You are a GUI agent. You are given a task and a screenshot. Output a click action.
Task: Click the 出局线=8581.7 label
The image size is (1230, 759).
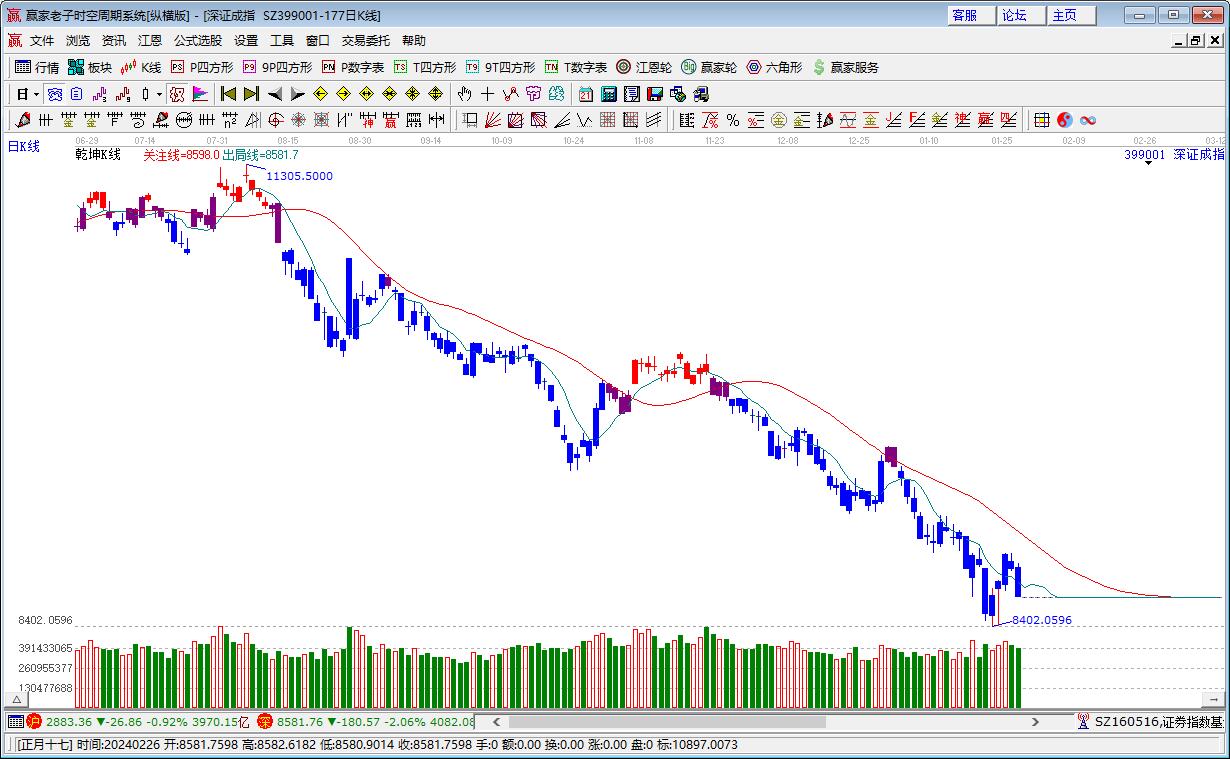pos(260,155)
